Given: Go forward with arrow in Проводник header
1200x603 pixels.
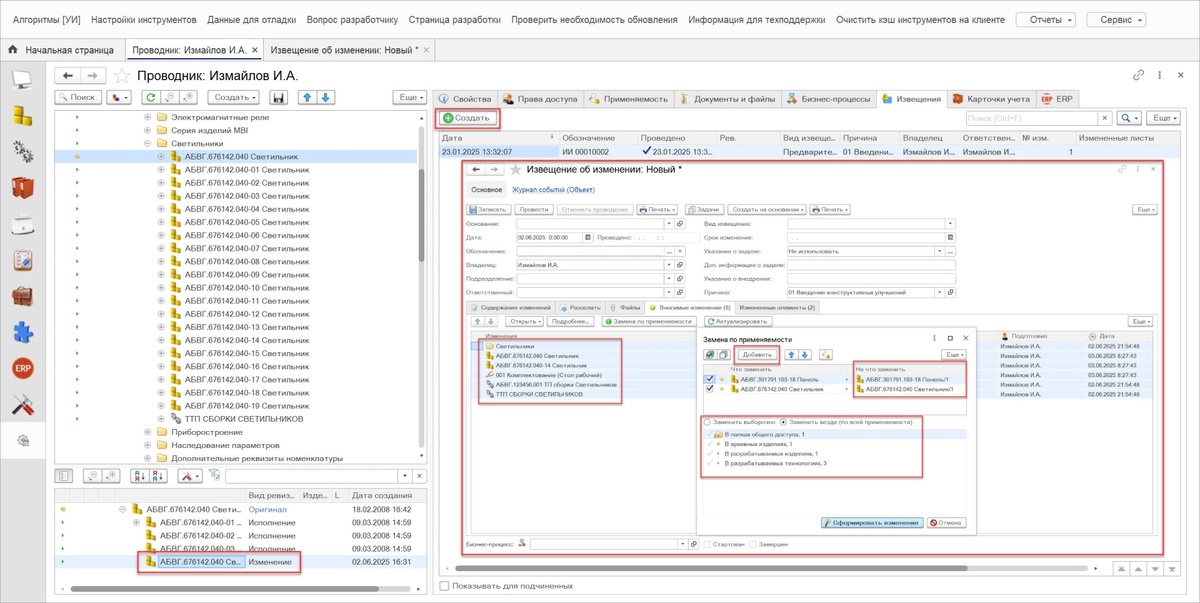Looking at the screenshot, I should [x=92, y=75].
